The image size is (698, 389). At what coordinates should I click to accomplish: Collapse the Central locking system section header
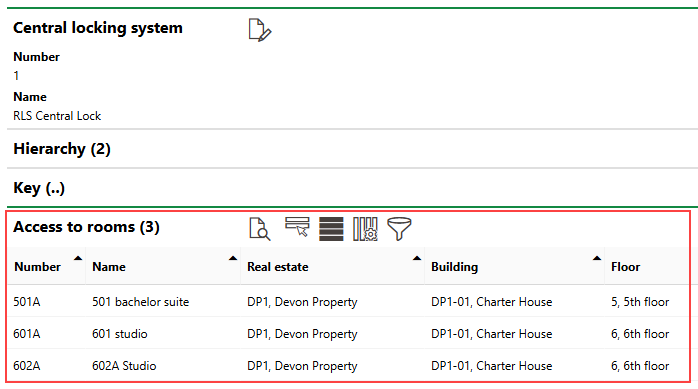pyautogui.click(x=98, y=28)
